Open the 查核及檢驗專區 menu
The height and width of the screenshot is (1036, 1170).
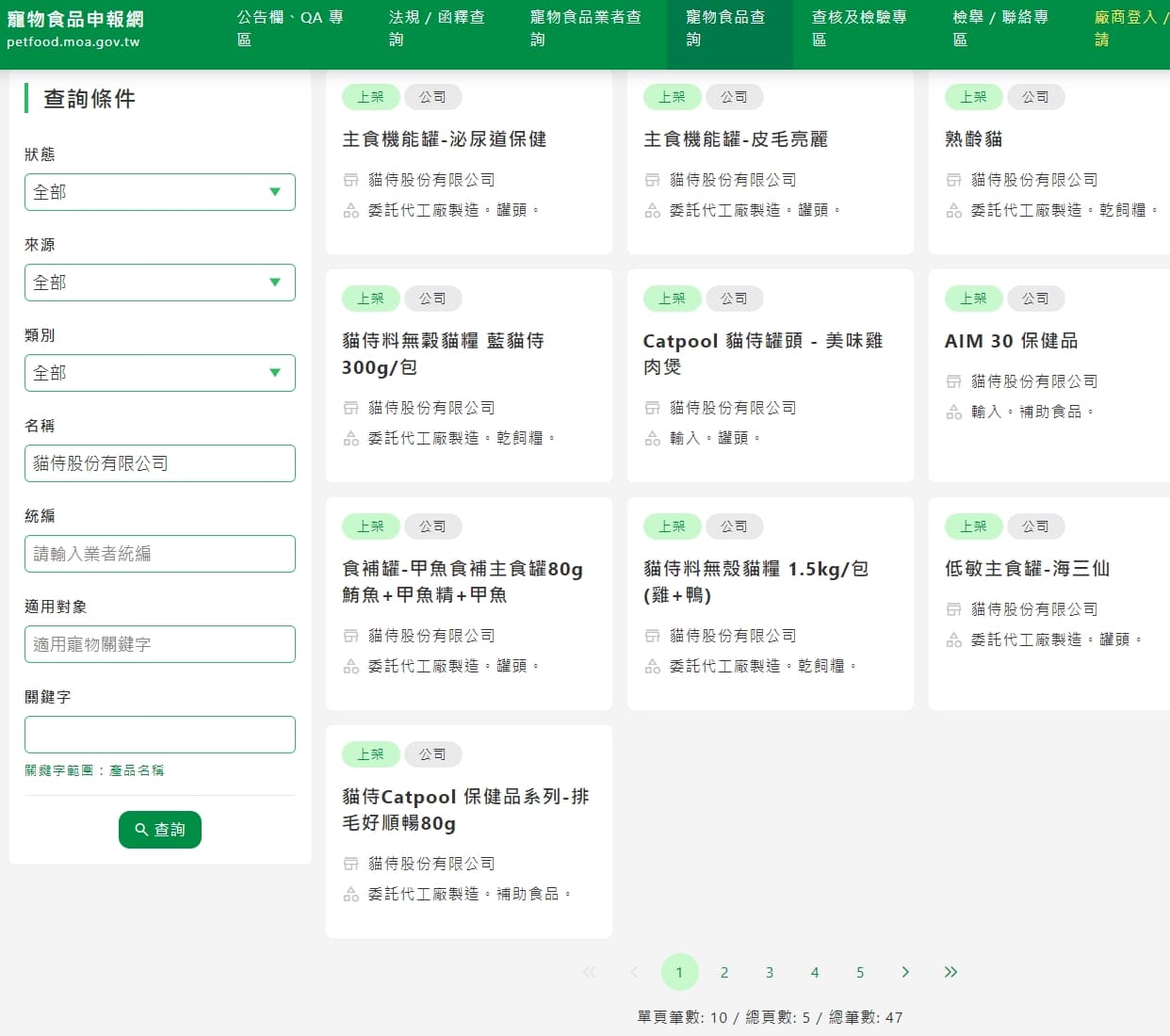[x=859, y=28]
